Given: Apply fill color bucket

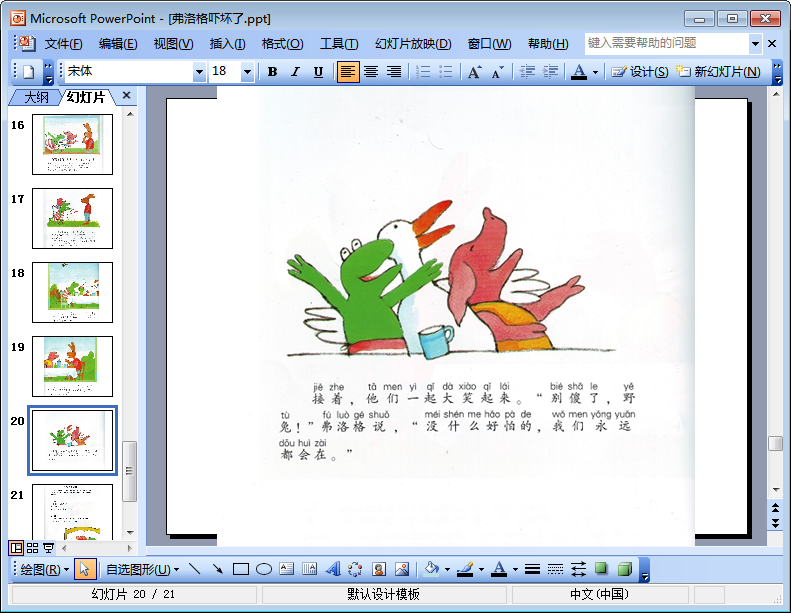Looking at the screenshot, I should coord(432,570).
